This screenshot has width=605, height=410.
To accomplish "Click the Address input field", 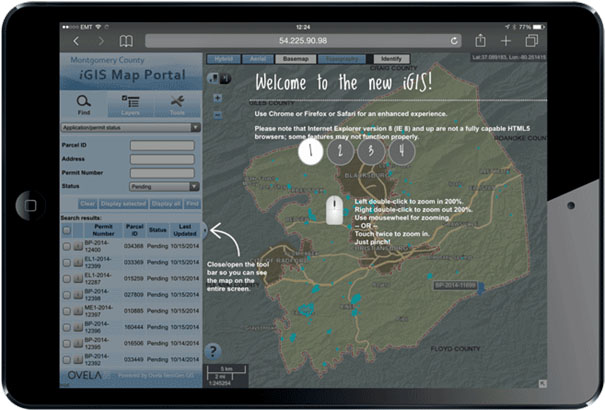I will point(162,159).
